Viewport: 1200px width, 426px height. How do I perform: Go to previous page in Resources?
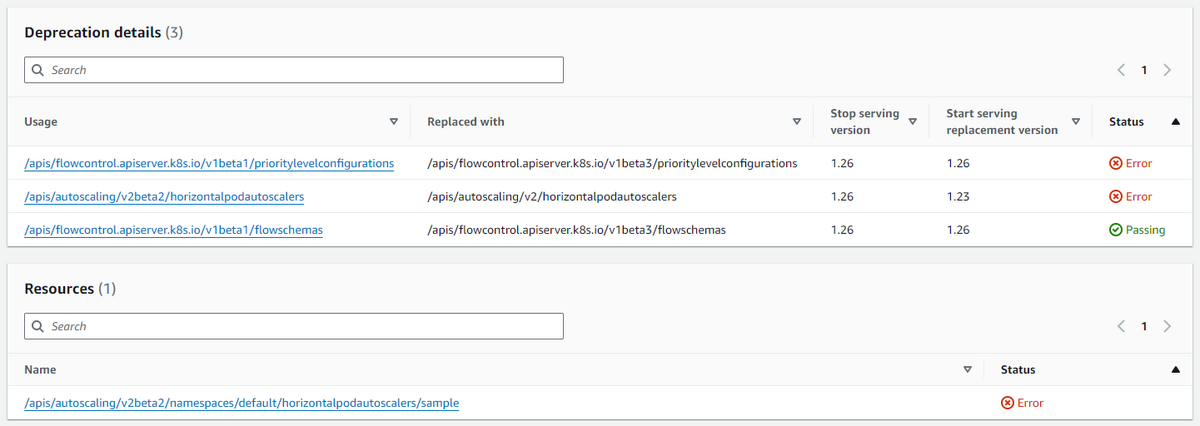point(1121,326)
